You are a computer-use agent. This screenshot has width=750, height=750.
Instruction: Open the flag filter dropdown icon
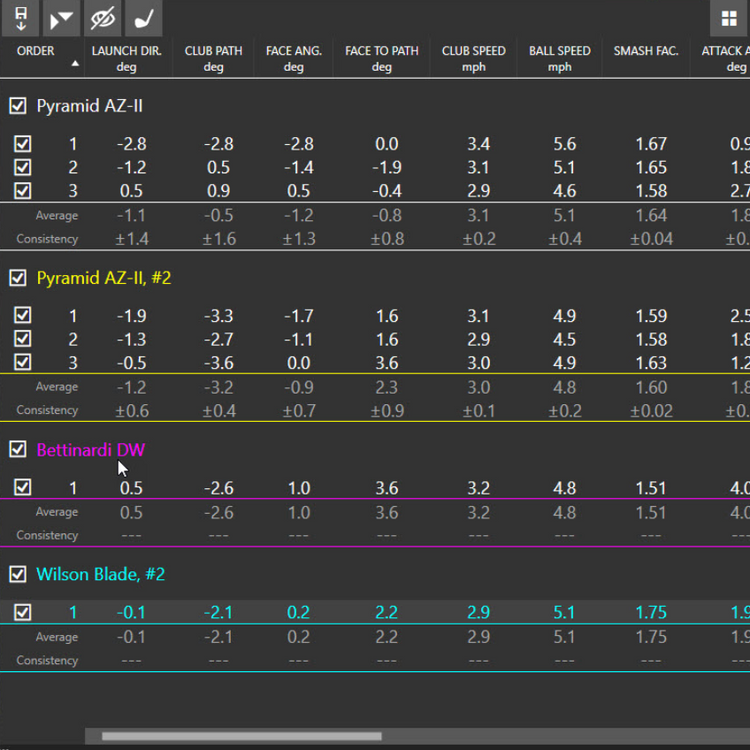click(x=61, y=18)
